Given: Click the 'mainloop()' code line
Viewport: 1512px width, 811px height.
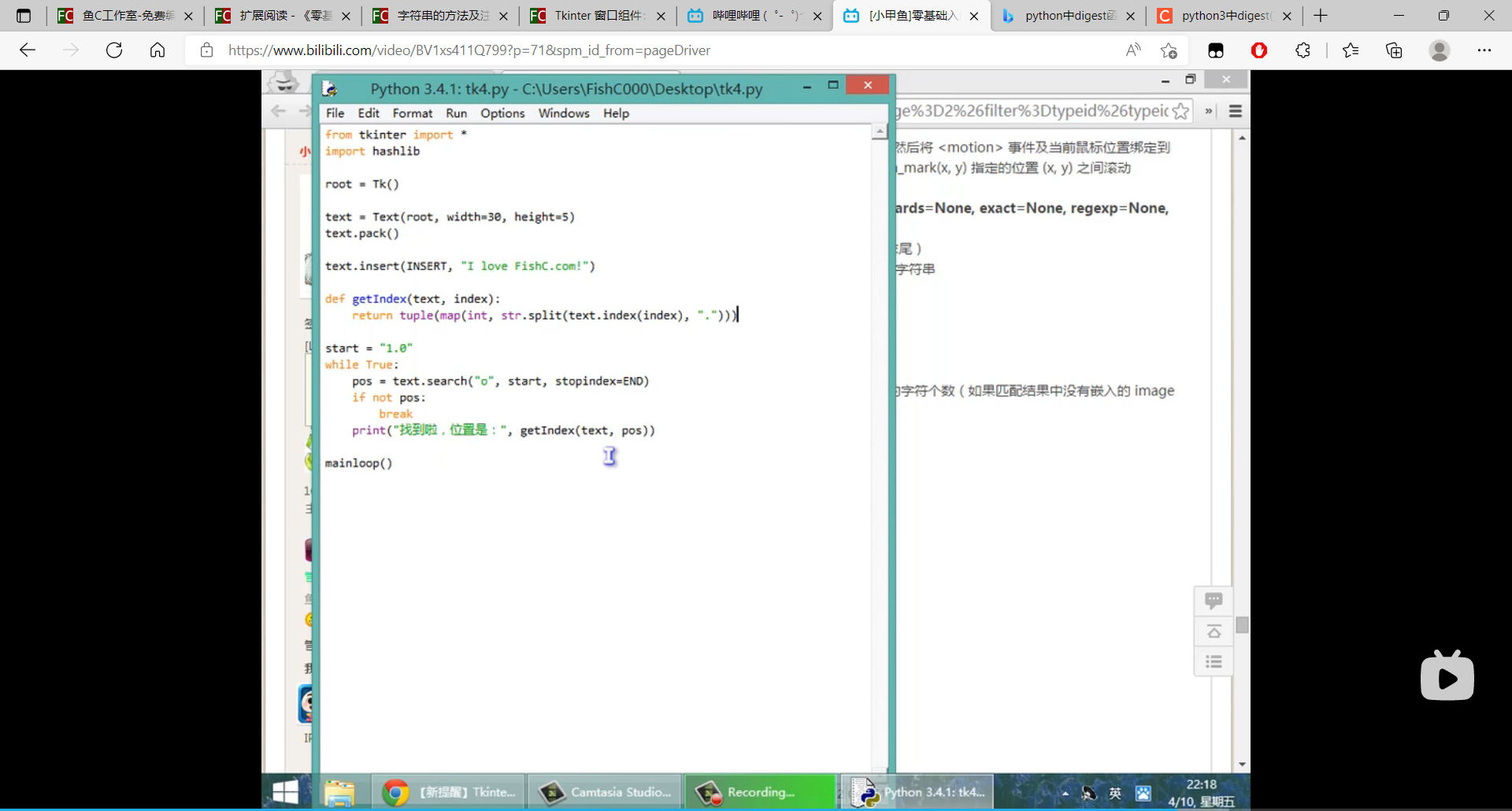Looking at the screenshot, I should click(358, 463).
